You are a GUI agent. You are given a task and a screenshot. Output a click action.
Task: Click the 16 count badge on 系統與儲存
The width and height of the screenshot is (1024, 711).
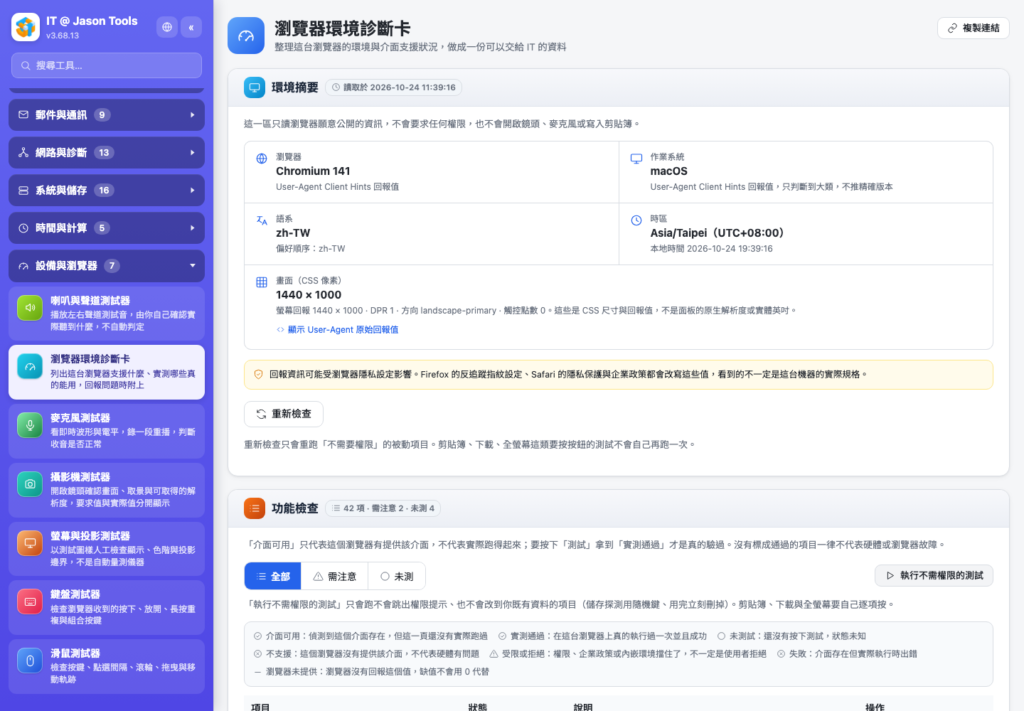[104, 191]
